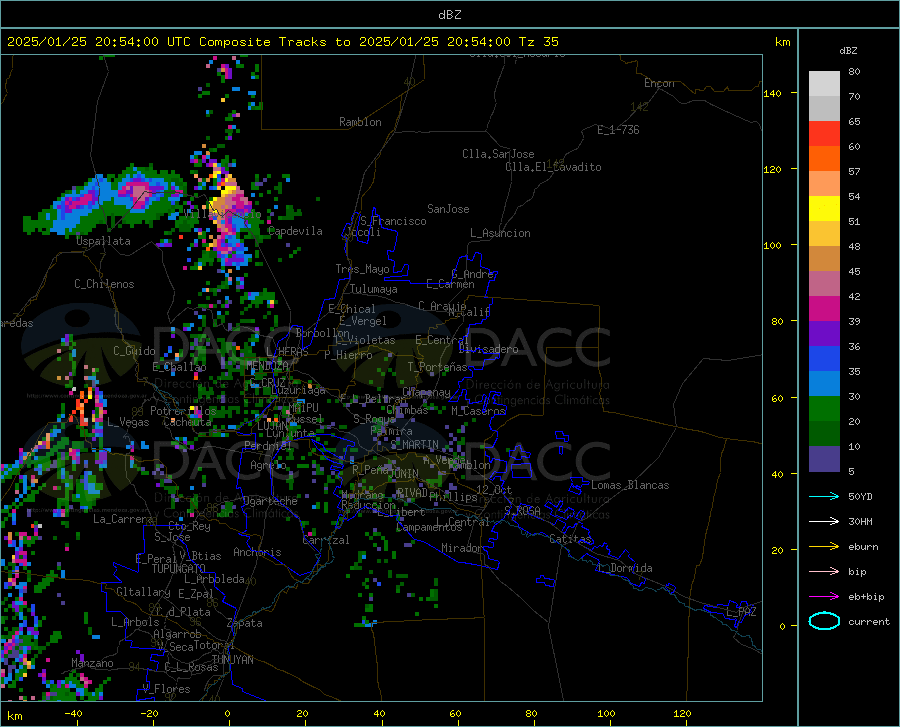The height and width of the screenshot is (727, 900).
Task: Click the Encon map label
Action: pos(659,83)
